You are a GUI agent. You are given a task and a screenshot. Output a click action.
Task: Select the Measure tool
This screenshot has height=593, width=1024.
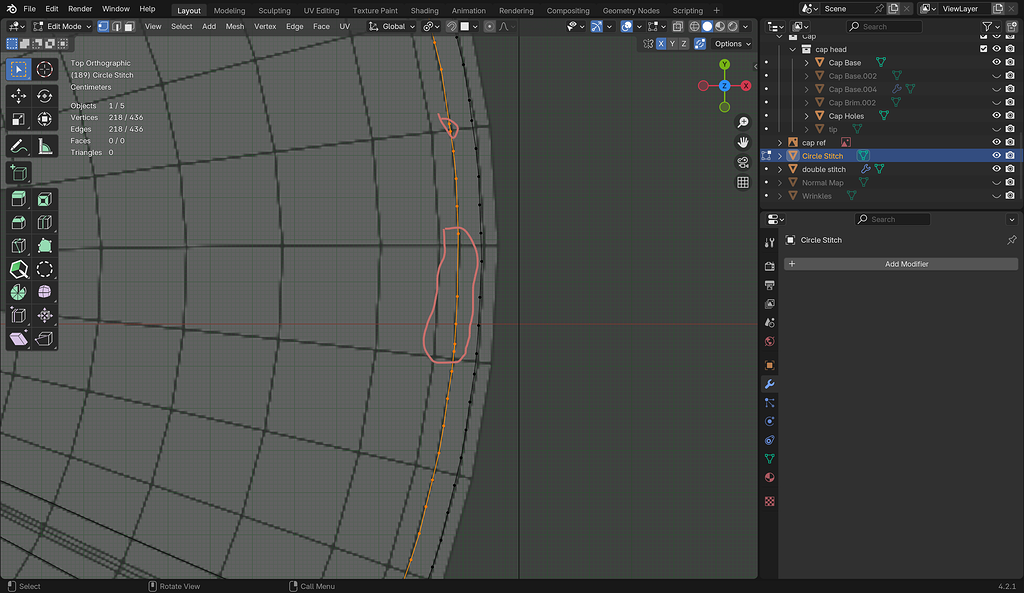[44, 147]
